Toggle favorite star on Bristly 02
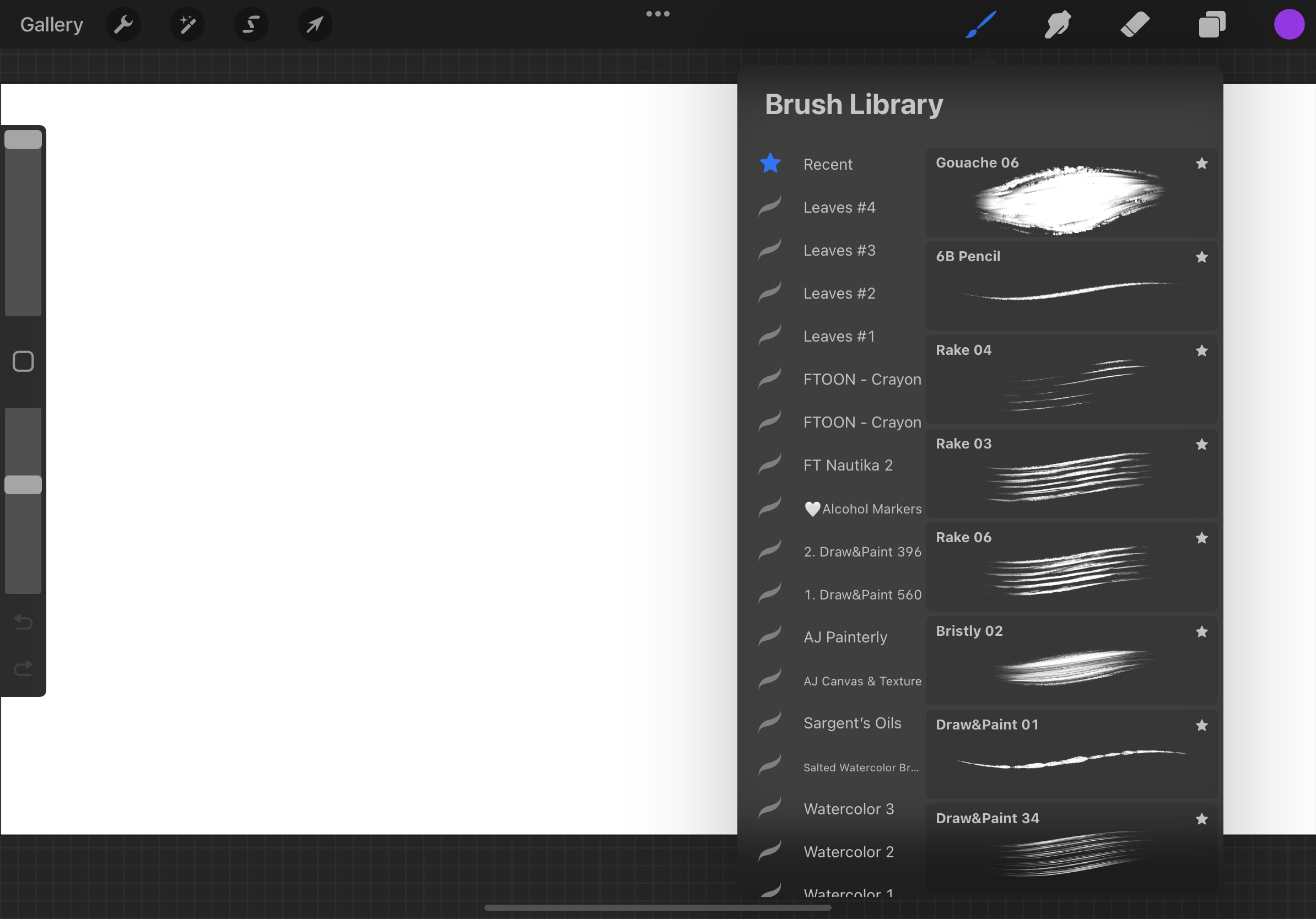This screenshot has height=919, width=1316. tap(1202, 632)
